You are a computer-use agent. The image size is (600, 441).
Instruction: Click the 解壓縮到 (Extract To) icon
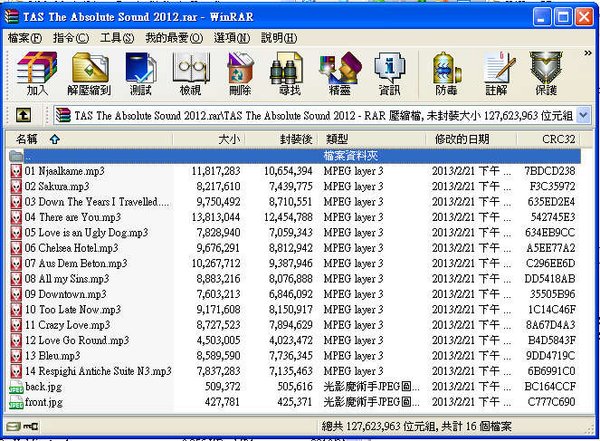(x=89, y=74)
